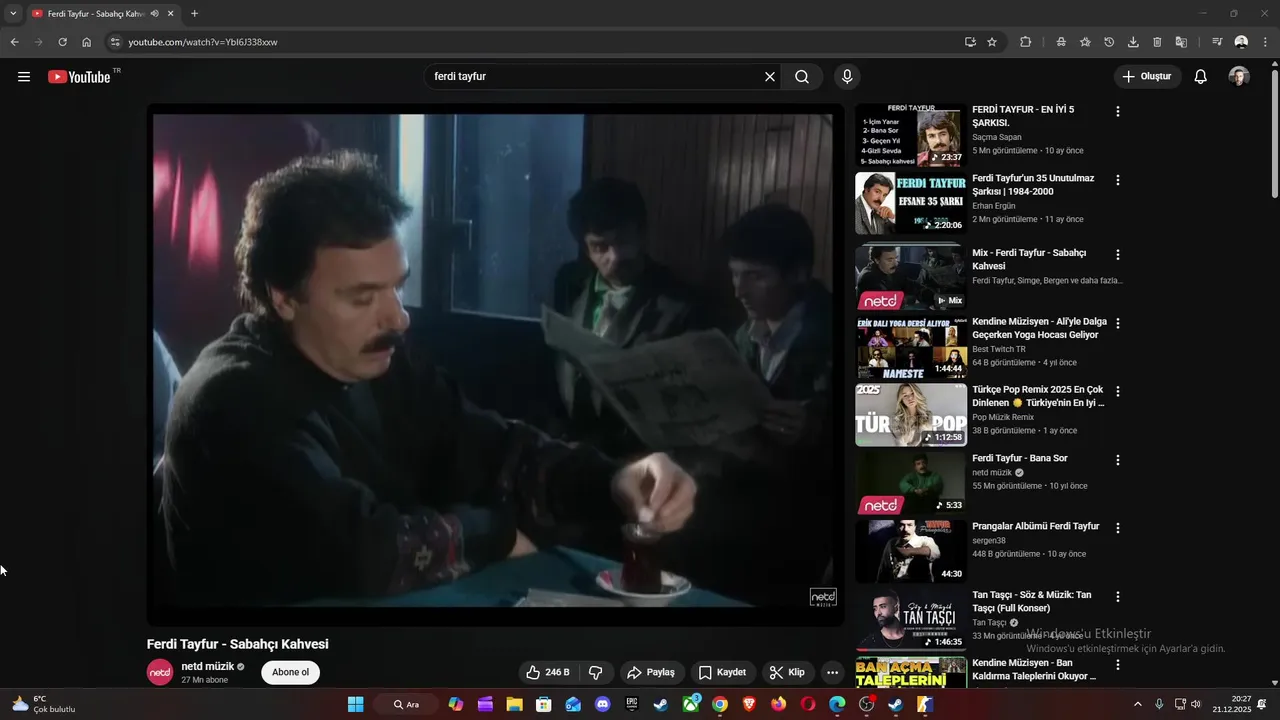Save the video with 'Kaydet'
Image resolution: width=1280 pixels, height=720 pixels.
(722, 672)
